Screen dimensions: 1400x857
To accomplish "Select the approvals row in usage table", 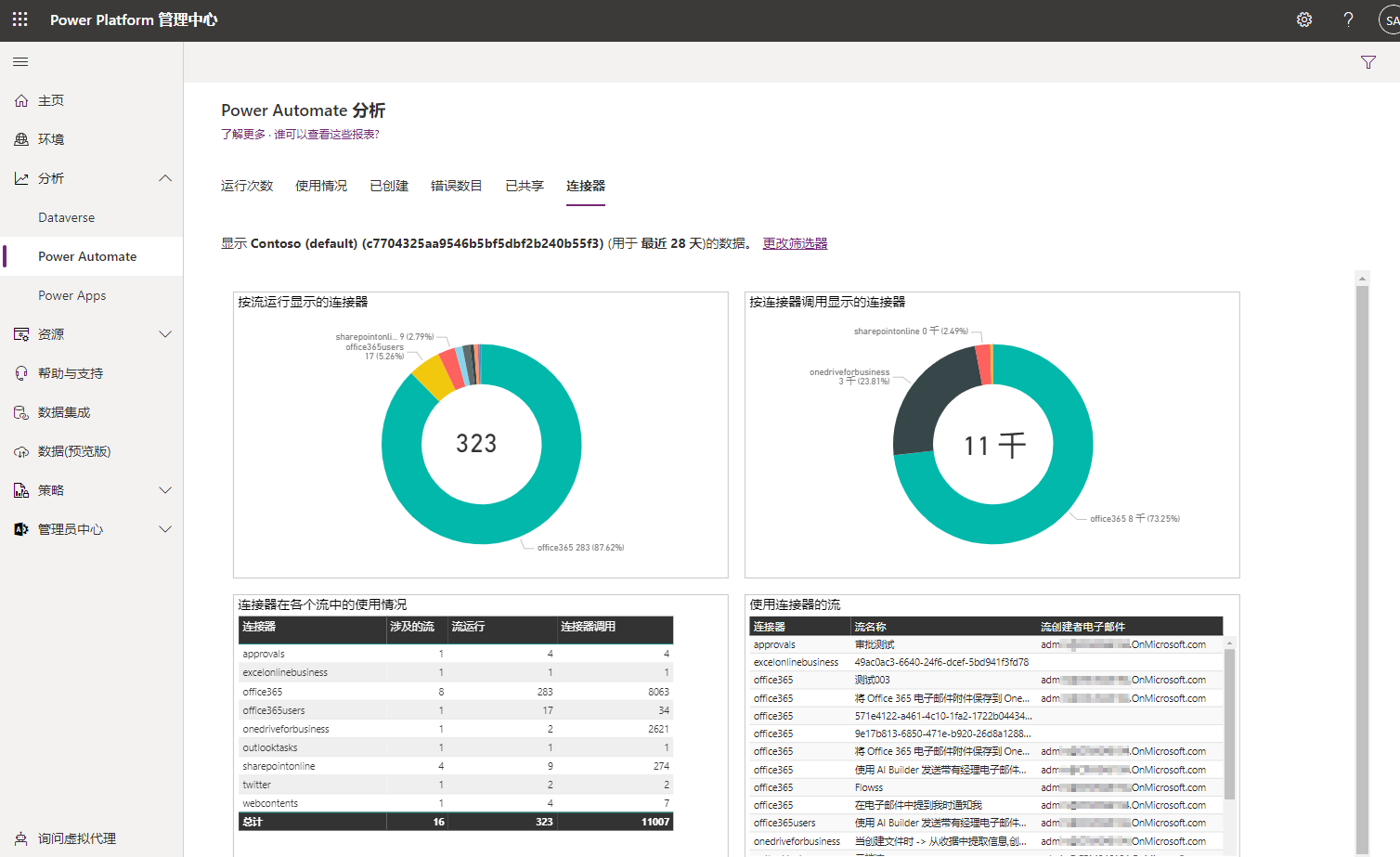I will click(x=456, y=654).
